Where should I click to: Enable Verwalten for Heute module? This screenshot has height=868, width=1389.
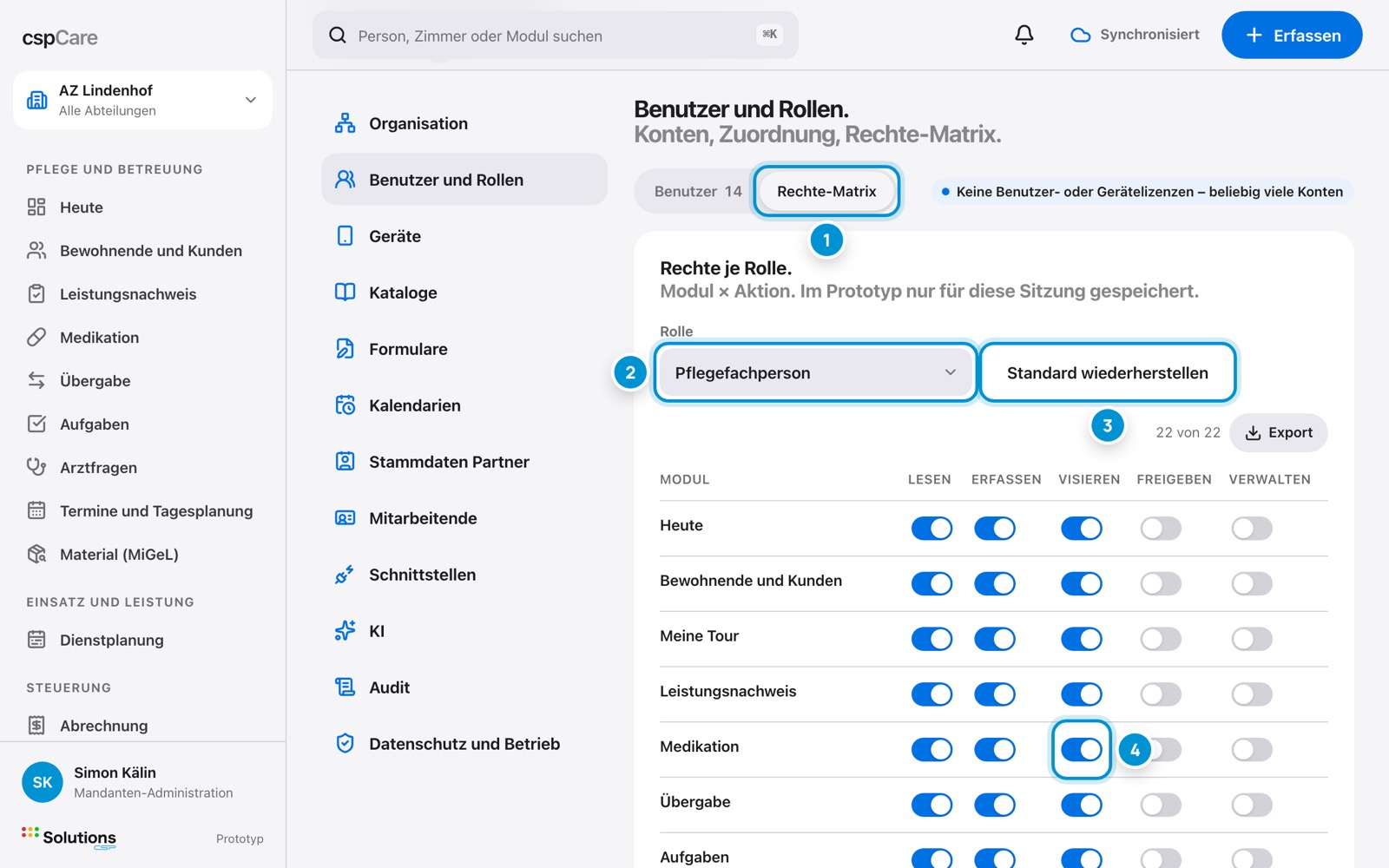[x=1252, y=529]
